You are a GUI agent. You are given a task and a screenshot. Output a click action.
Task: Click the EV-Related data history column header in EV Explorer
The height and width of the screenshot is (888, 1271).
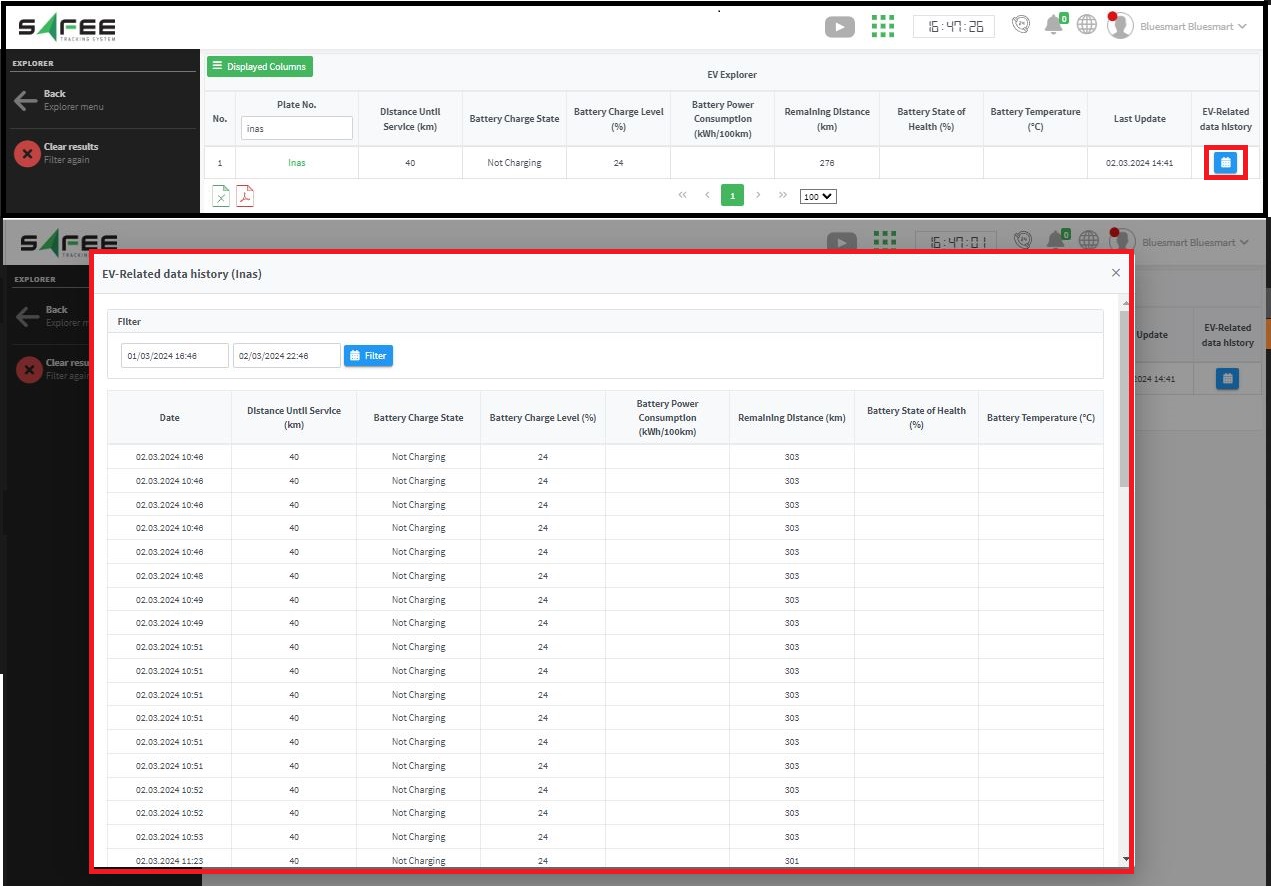pos(1225,119)
